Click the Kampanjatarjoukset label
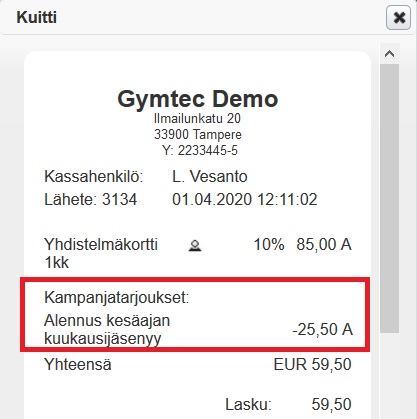The height and width of the screenshot is (419, 417). (x=117, y=297)
